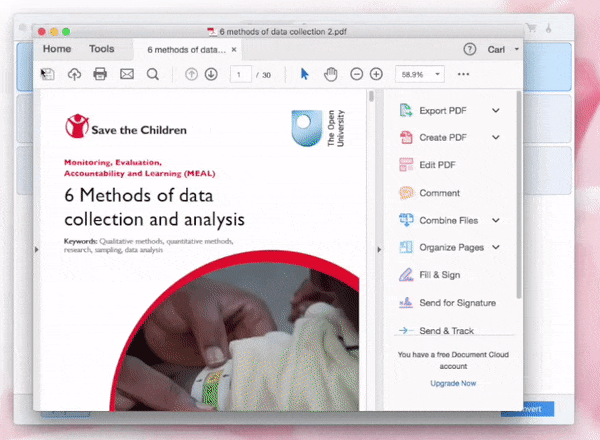Expand the left navigation pane arrow
Image resolution: width=600 pixels, height=440 pixels.
[x=36, y=249]
